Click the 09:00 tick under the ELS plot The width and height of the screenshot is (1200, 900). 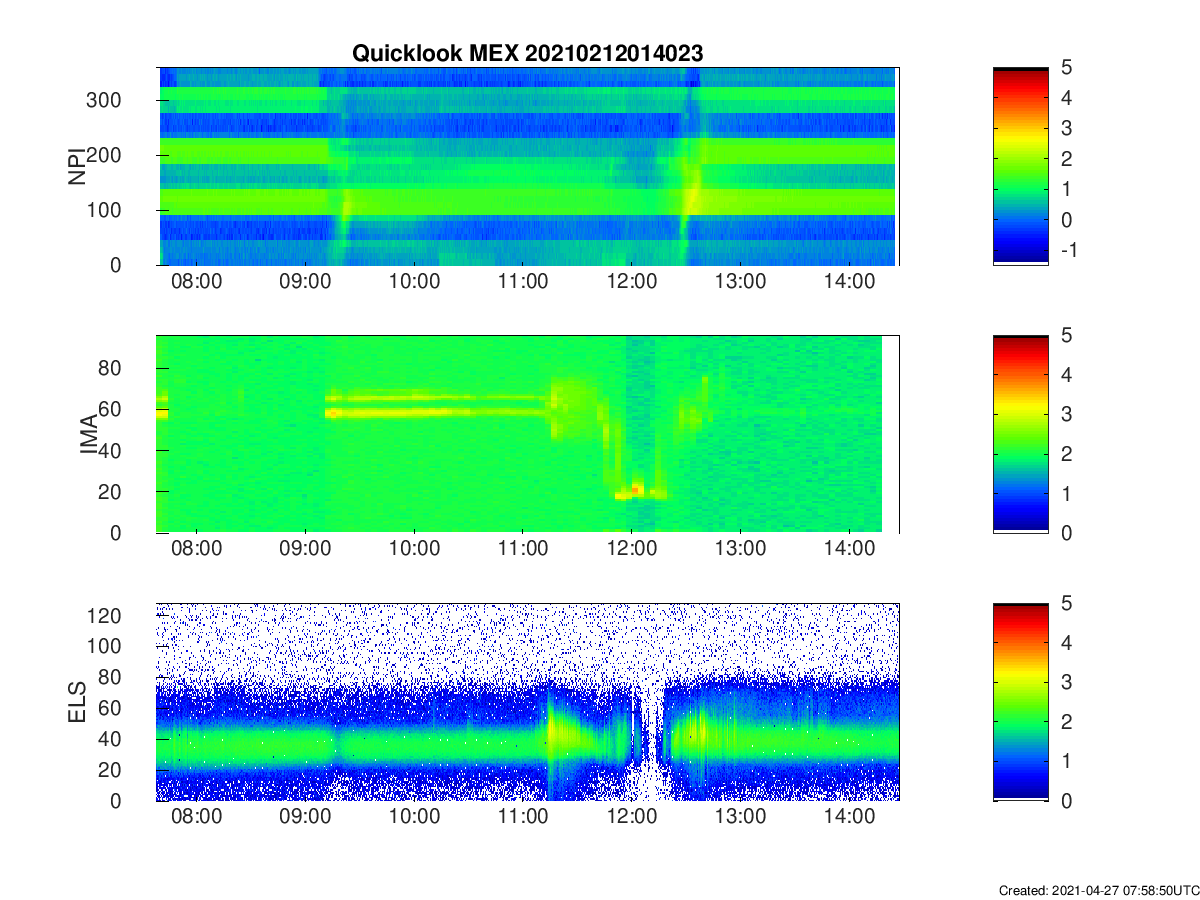click(306, 817)
